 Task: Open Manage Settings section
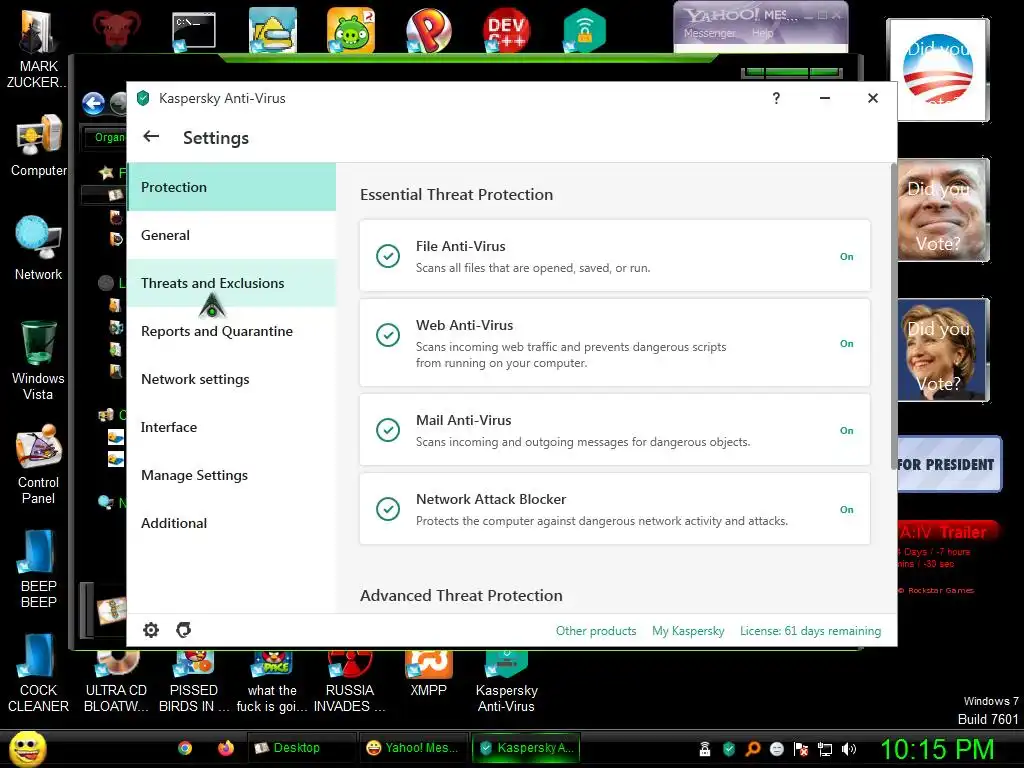(x=232, y=475)
